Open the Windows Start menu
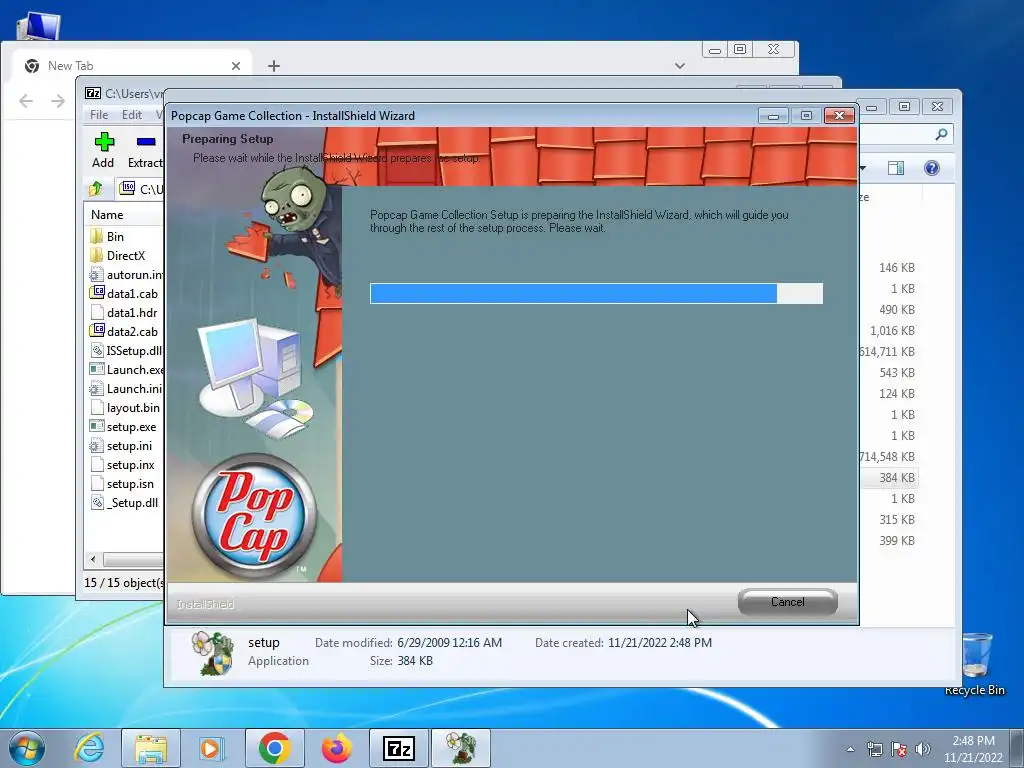 [x=27, y=748]
